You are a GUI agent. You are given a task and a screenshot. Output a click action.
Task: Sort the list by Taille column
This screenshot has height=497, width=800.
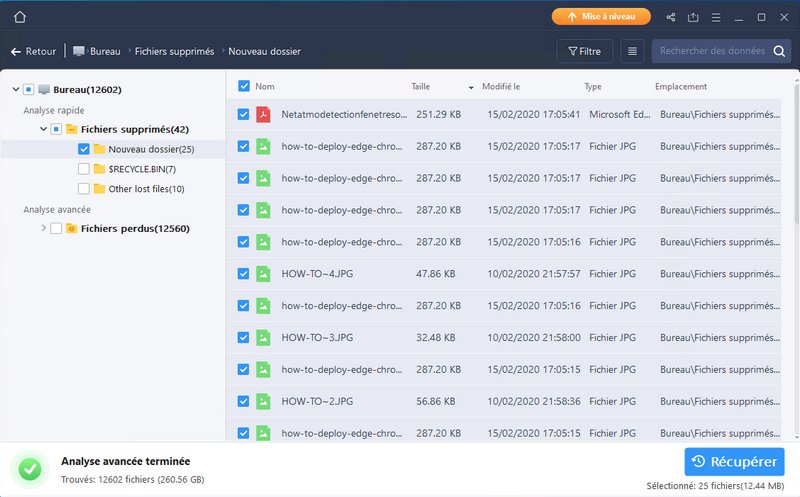point(421,87)
